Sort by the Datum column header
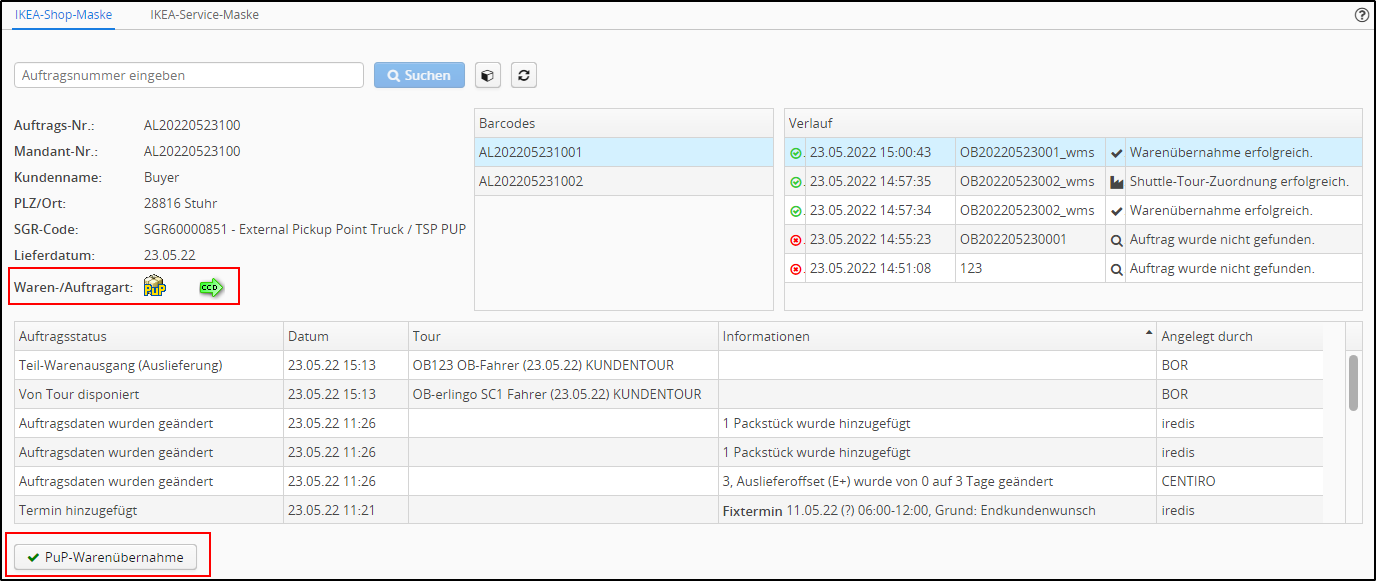1376x581 pixels. (x=346, y=336)
